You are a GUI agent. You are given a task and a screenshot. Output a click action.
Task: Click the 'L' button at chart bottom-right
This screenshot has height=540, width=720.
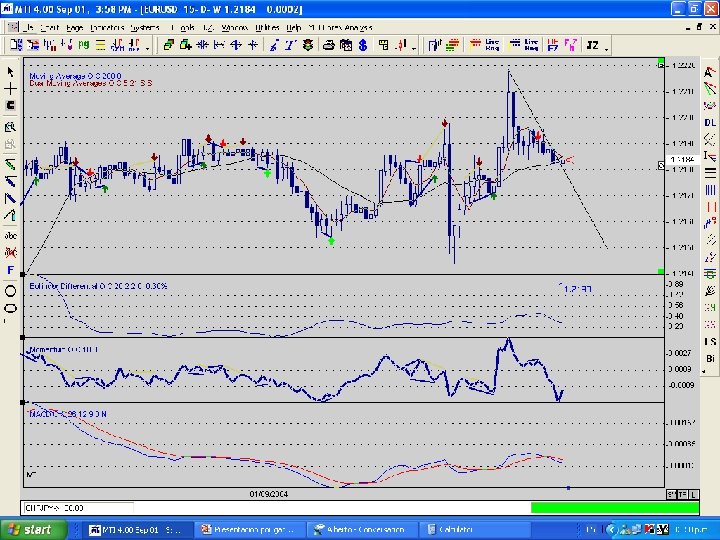(693, 494)
